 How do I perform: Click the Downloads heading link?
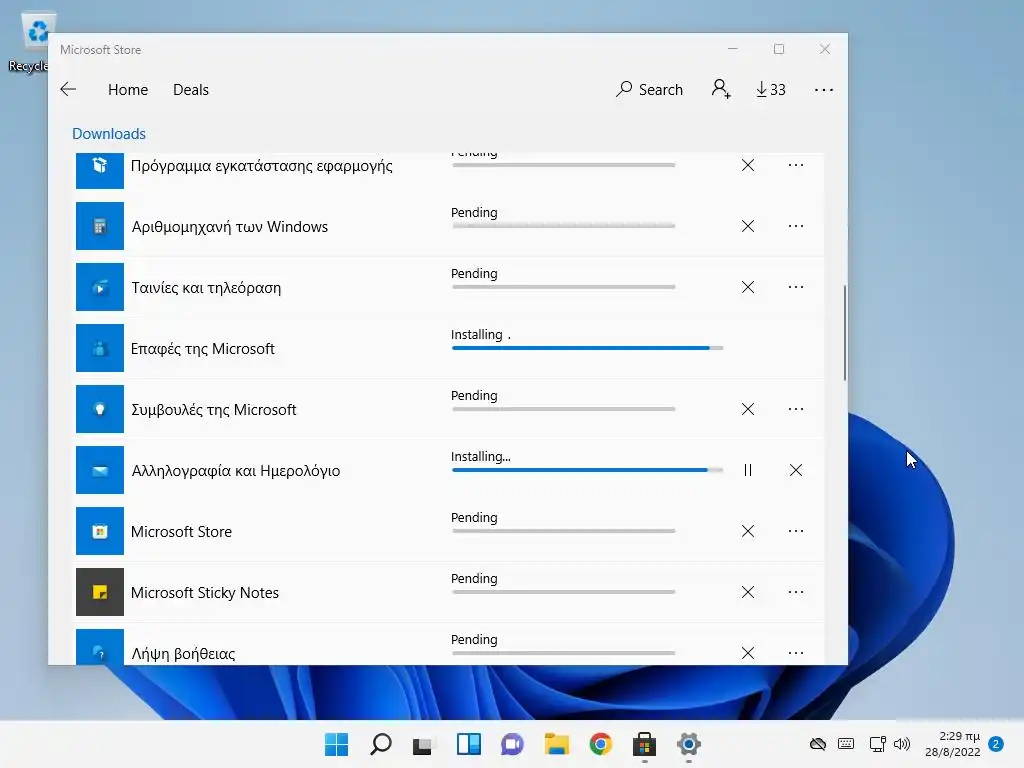[109, 134]
